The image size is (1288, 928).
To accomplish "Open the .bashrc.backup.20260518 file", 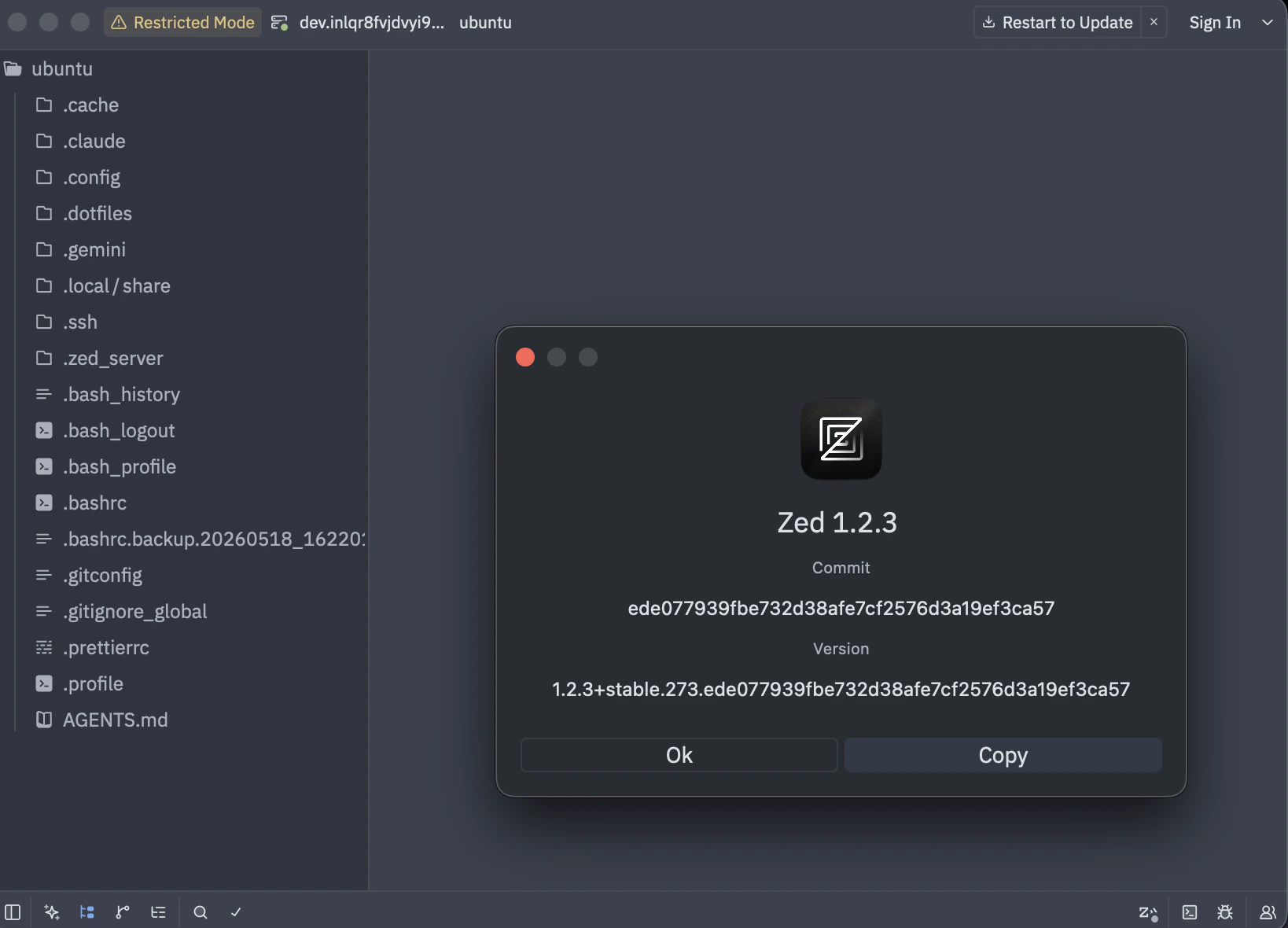I will tap(184, 539).
